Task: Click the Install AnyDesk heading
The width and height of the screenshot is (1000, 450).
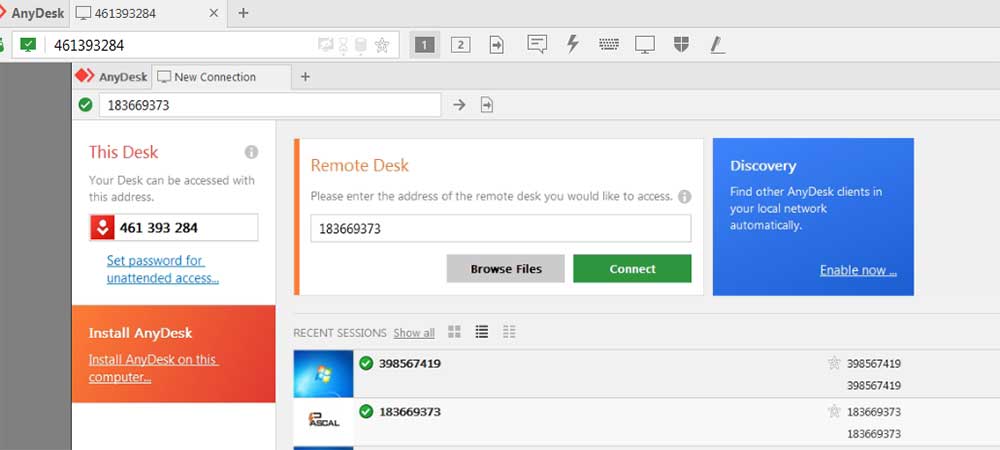Action: coord(140,333)
